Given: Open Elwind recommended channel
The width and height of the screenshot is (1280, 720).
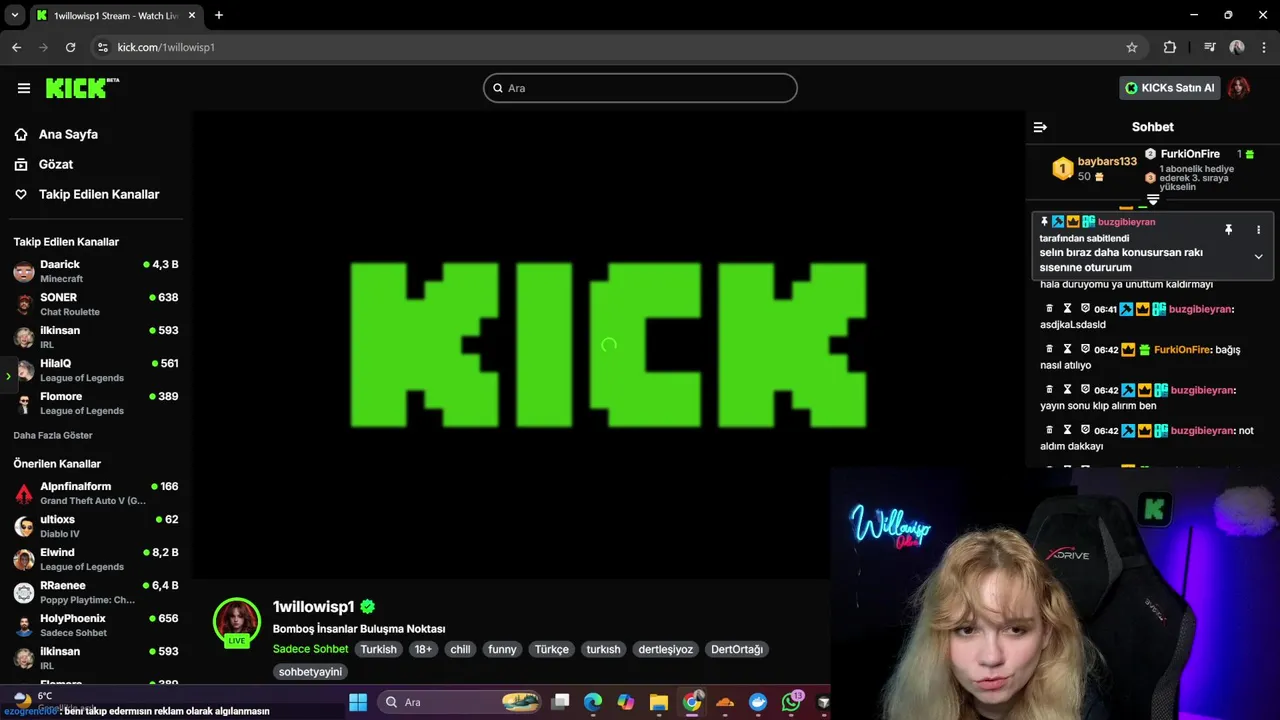Looking at the screenshot, I should pyautogui.click(x=95, y=559).
